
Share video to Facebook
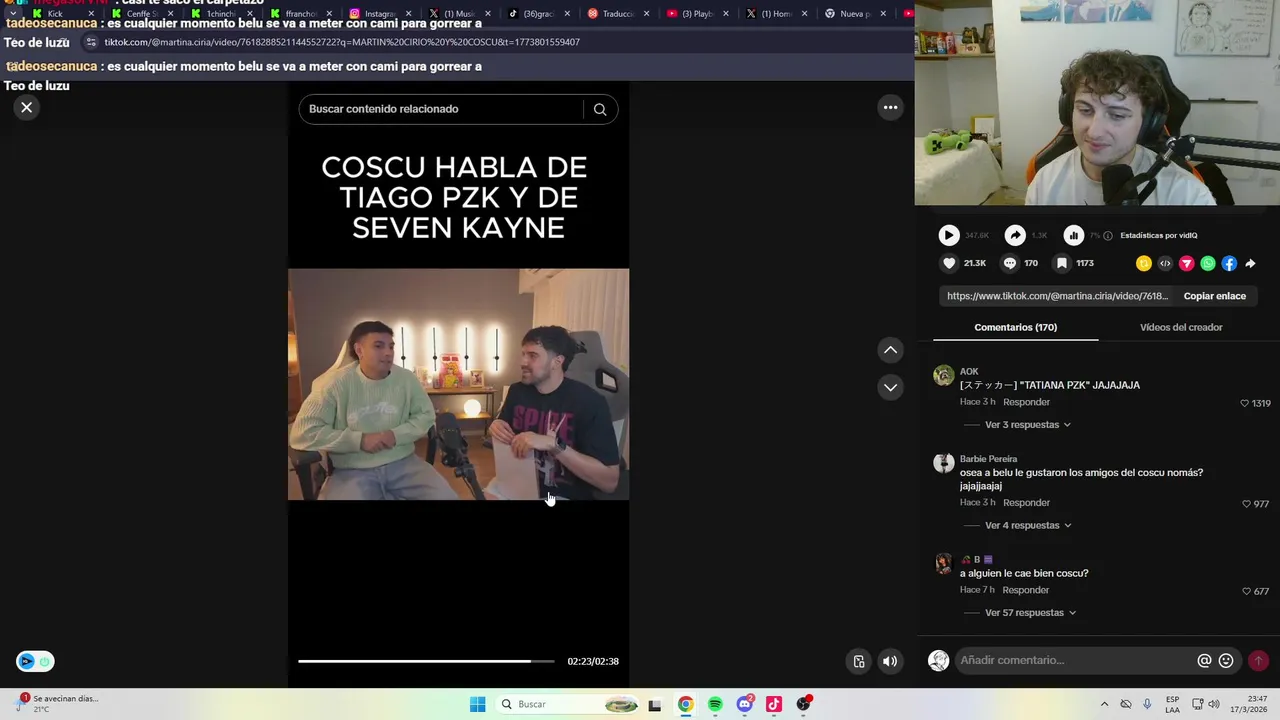click(1229, 264)
